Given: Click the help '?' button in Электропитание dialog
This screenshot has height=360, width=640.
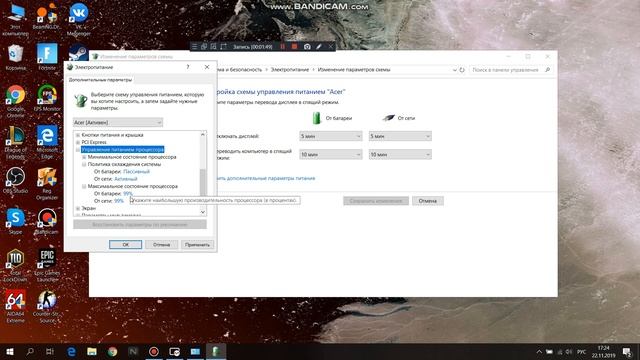Looking at the screenshot, I should point(188,67).
